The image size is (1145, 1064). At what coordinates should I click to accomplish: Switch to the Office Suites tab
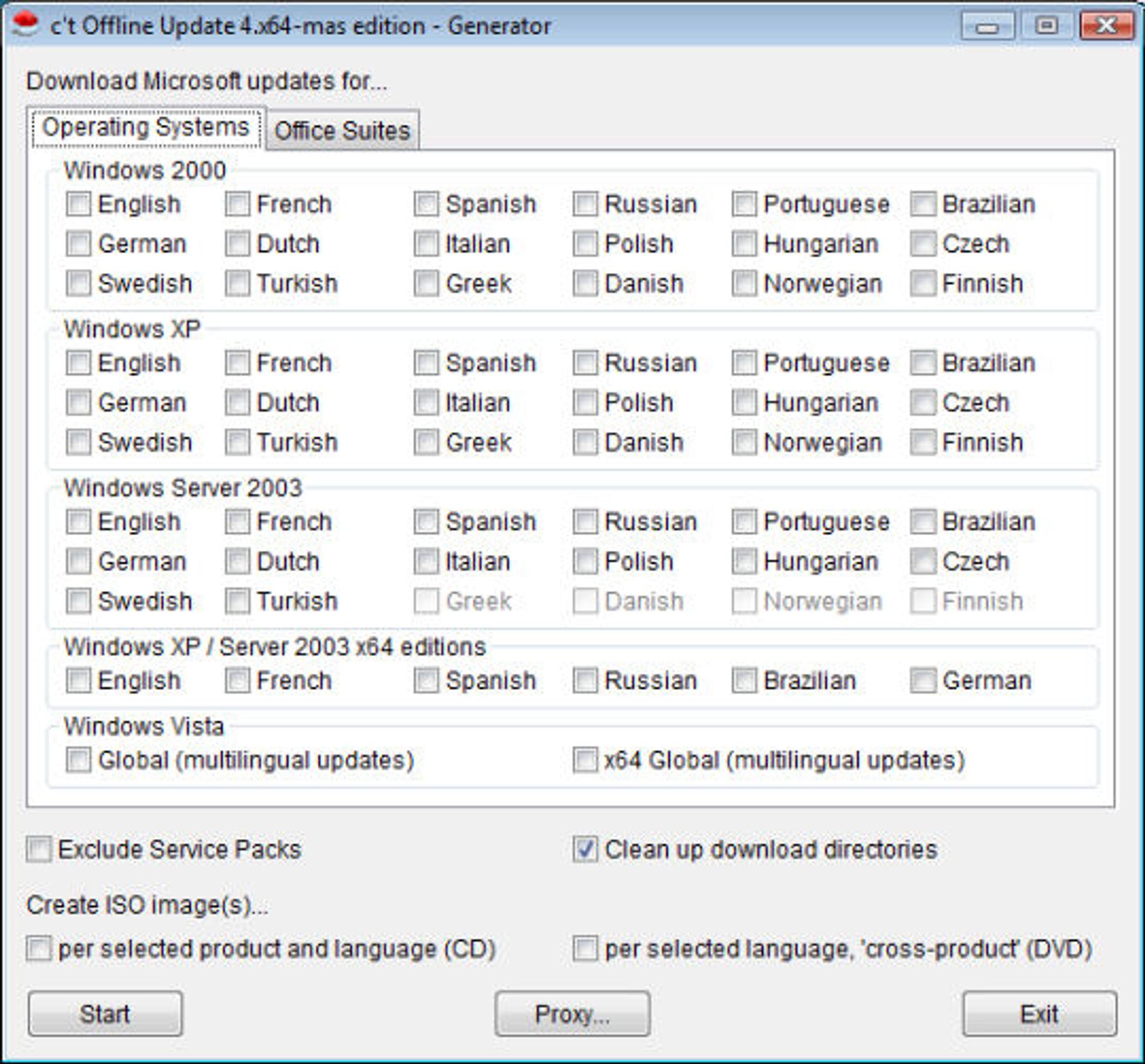pyautogui.click(x=342, y=130)
